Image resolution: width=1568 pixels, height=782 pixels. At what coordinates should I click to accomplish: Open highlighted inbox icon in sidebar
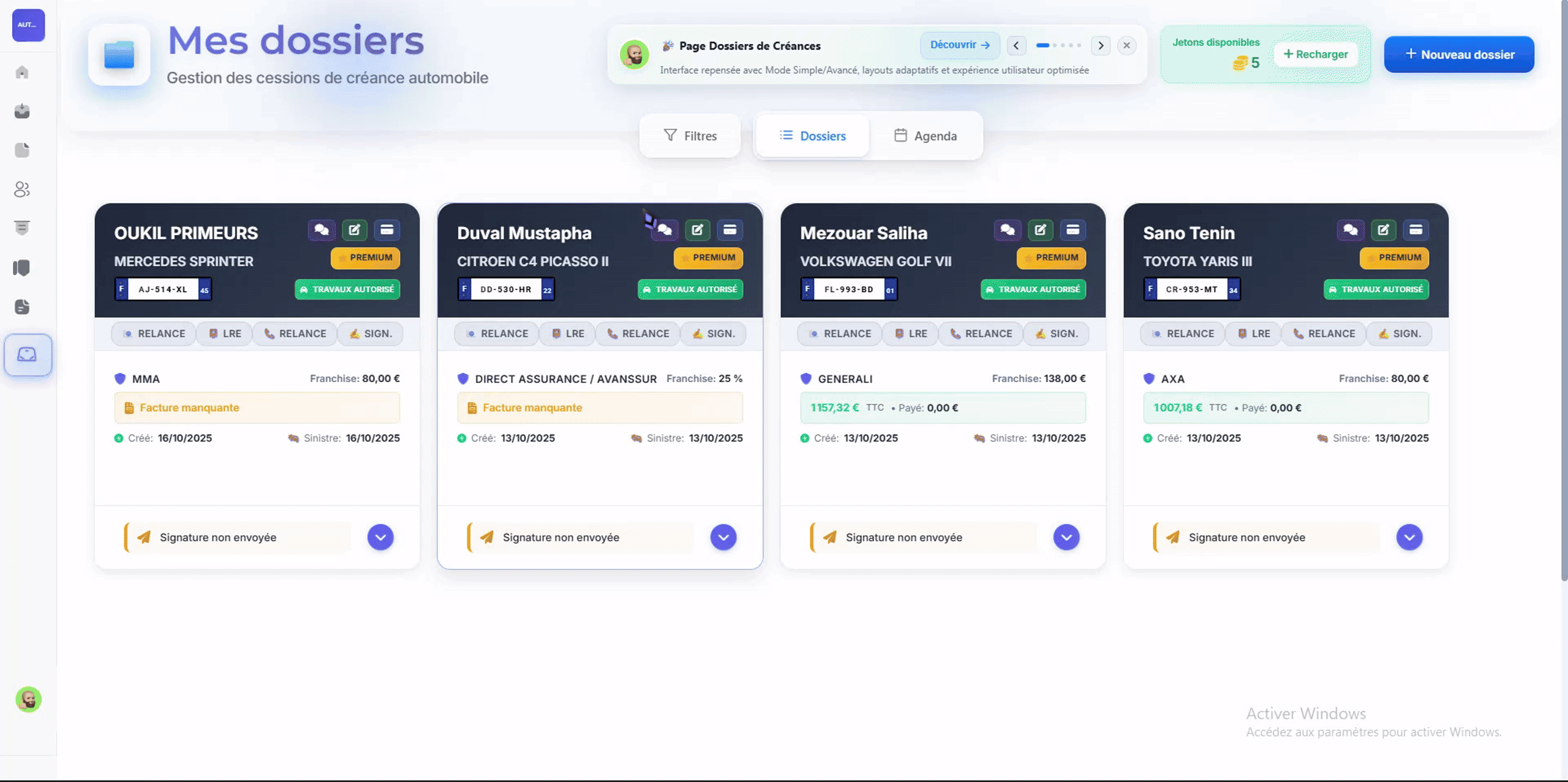pyautogui.click(x=28, y=355)
